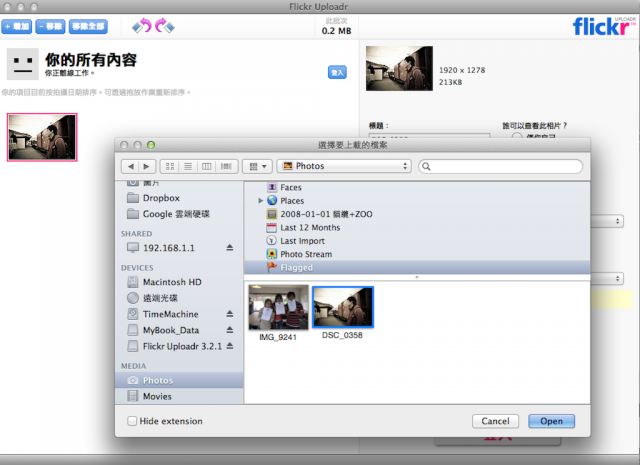Rotate photo clockwise with right rotate icon

[x=164, y=26]
